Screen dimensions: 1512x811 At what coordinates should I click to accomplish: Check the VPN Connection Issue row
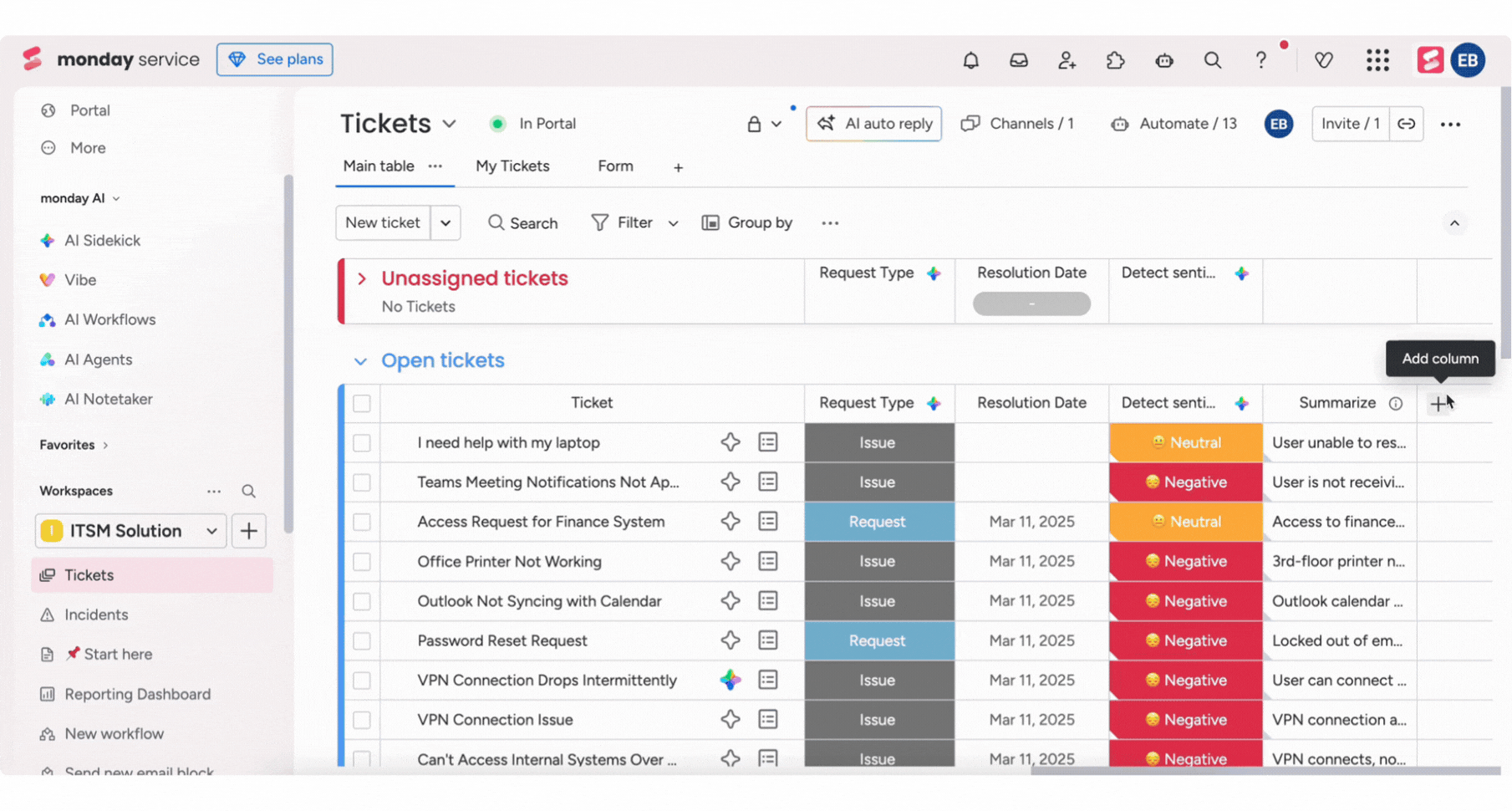[362, 720]
